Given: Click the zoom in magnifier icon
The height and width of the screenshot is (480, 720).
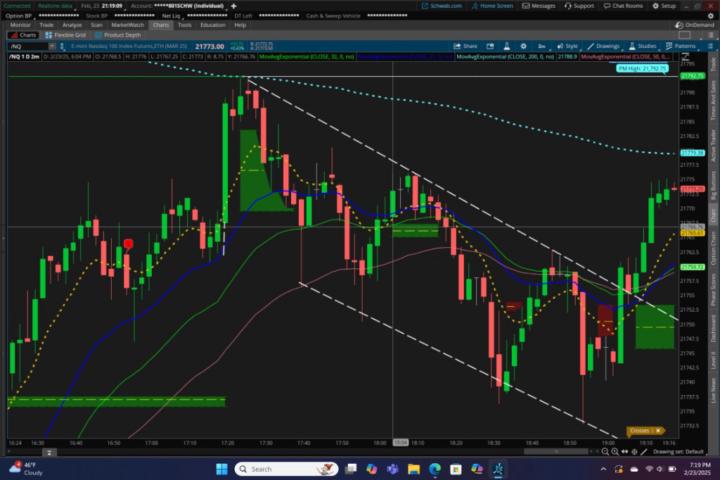Looking at the screenshot, I should 615,452.
